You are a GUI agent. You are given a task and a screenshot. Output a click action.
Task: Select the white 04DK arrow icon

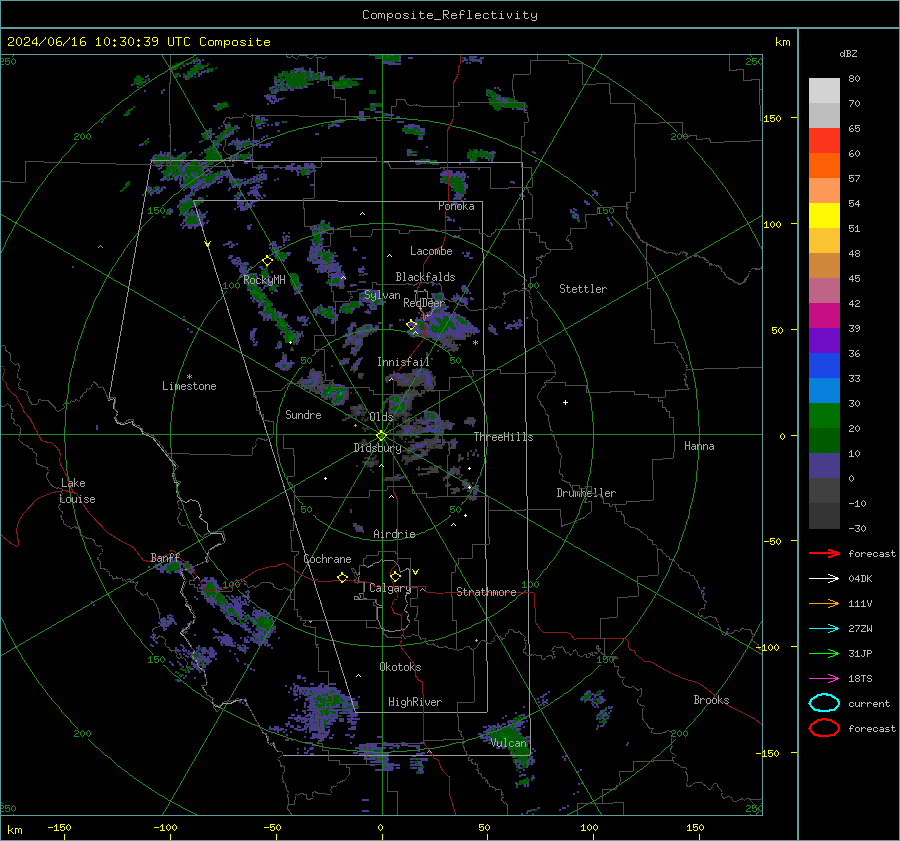[x=824, y=578]
